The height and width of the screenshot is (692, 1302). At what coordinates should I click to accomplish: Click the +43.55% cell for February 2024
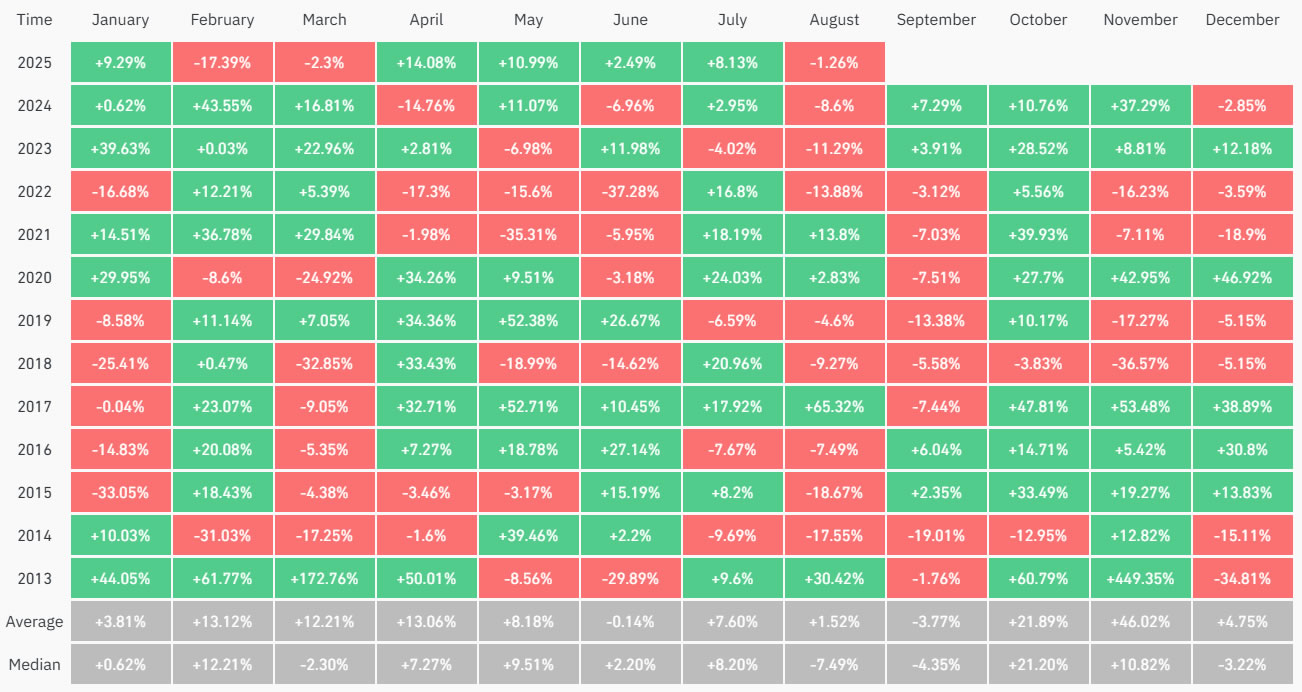coord(222,105)
